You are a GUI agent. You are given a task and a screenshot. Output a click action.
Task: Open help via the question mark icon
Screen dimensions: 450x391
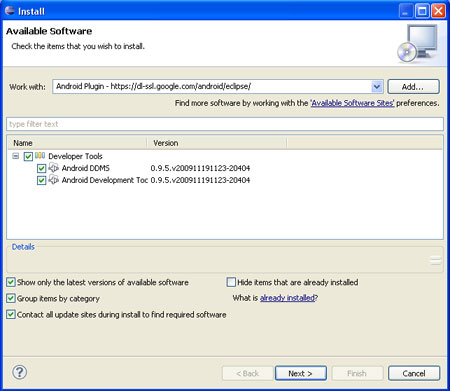pos(20,372)
